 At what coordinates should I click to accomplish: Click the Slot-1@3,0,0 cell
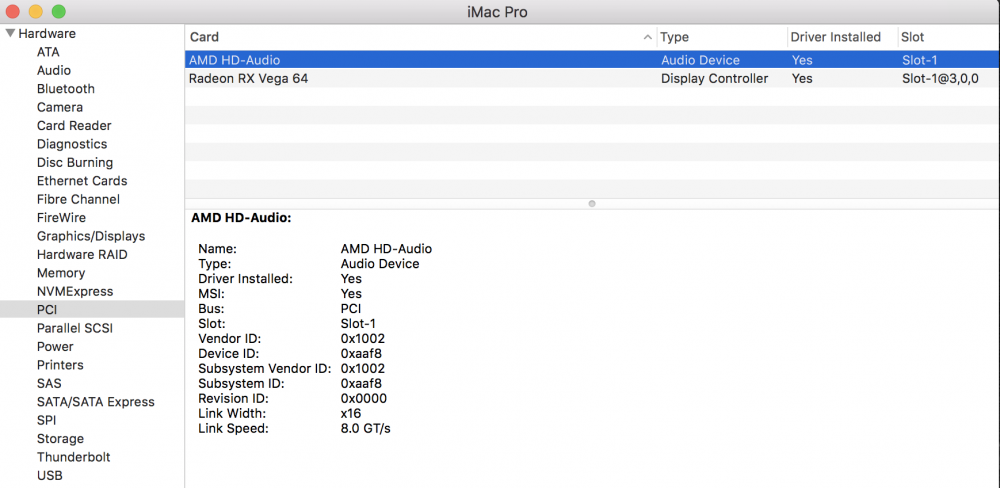point(940,78)
